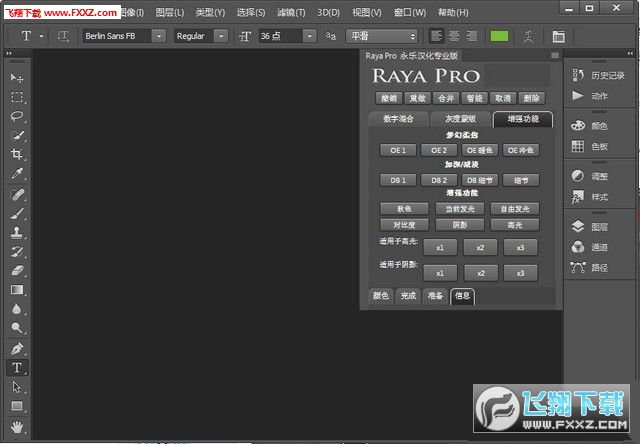Click the 合并 merge button
This screenshot has width=640, height=444.
click(x=446, y=98)
